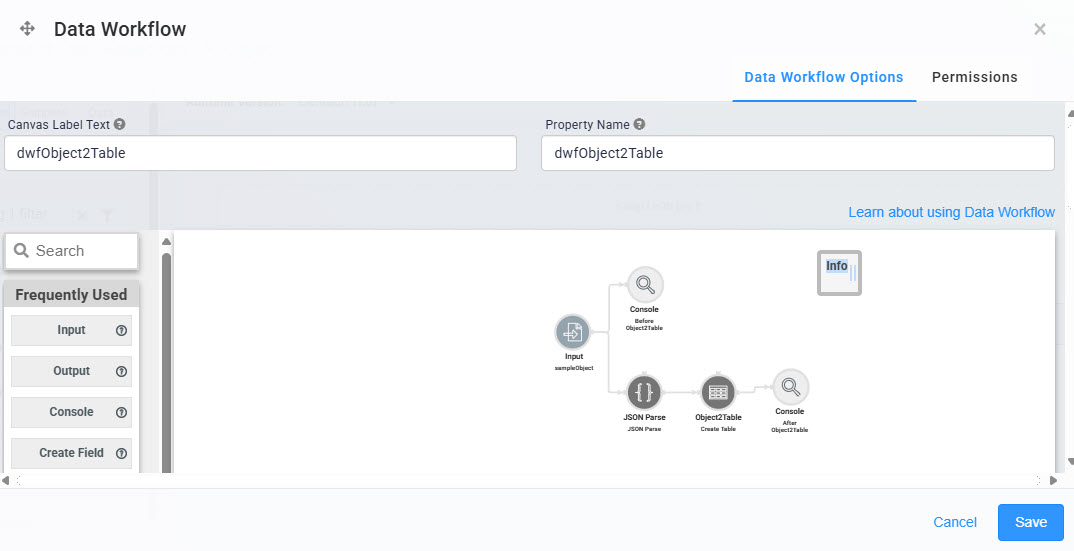Click Cancel to discard changes
The image size is (1074, 551).
pyautogui.click(x=955, y=522)
